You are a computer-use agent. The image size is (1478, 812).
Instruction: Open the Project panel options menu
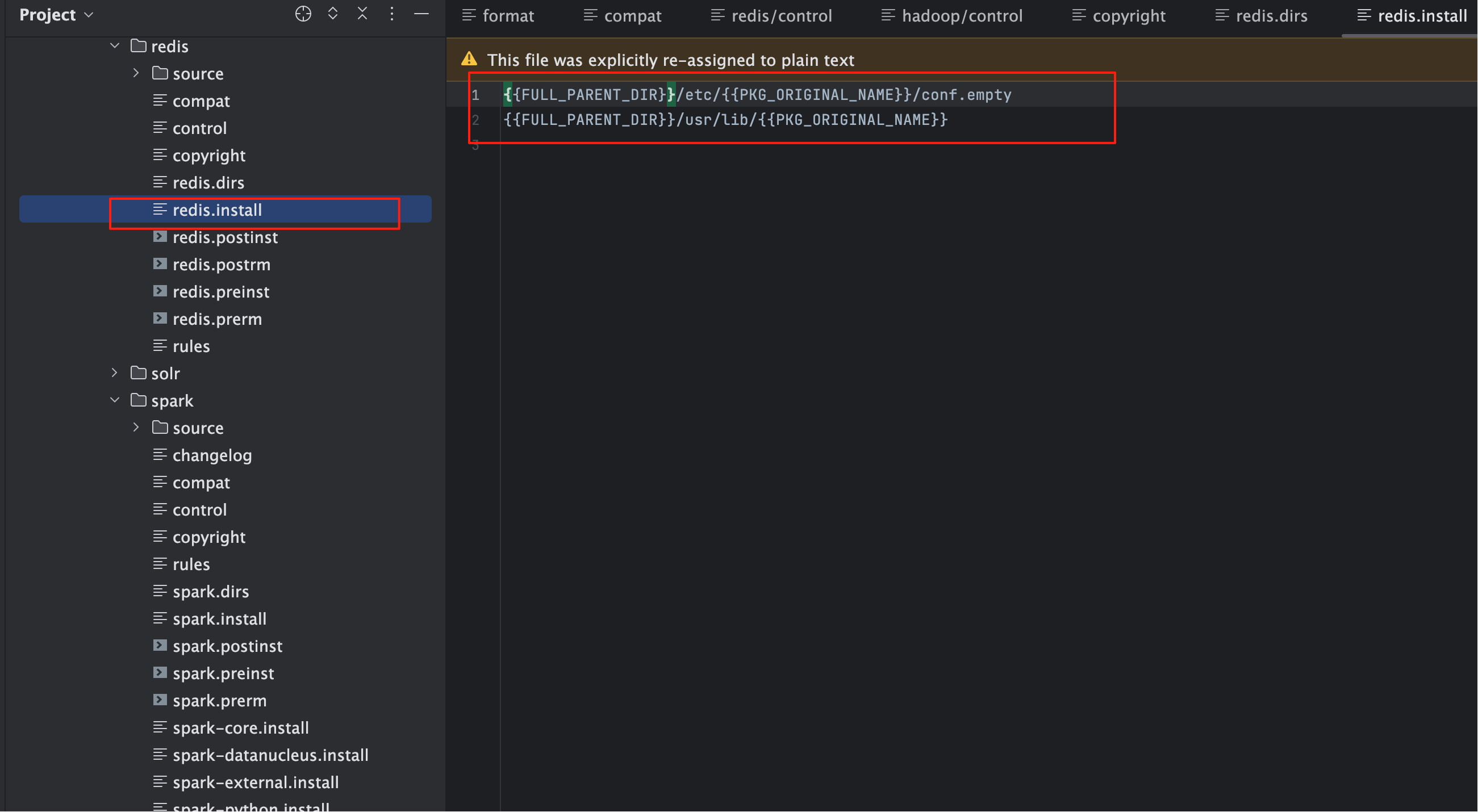click(x=392, y=14)
